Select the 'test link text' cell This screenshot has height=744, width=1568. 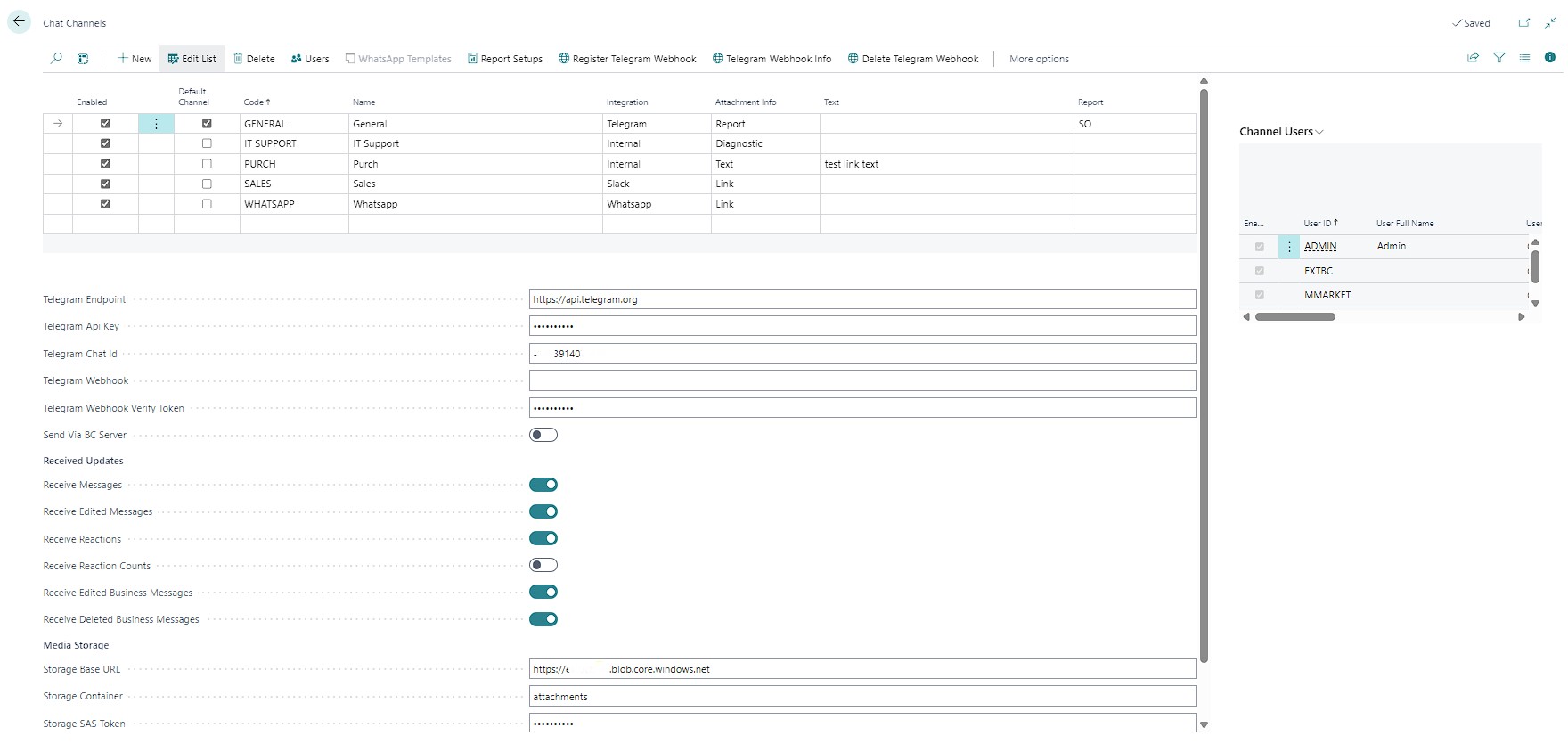[x=946, y=164]
